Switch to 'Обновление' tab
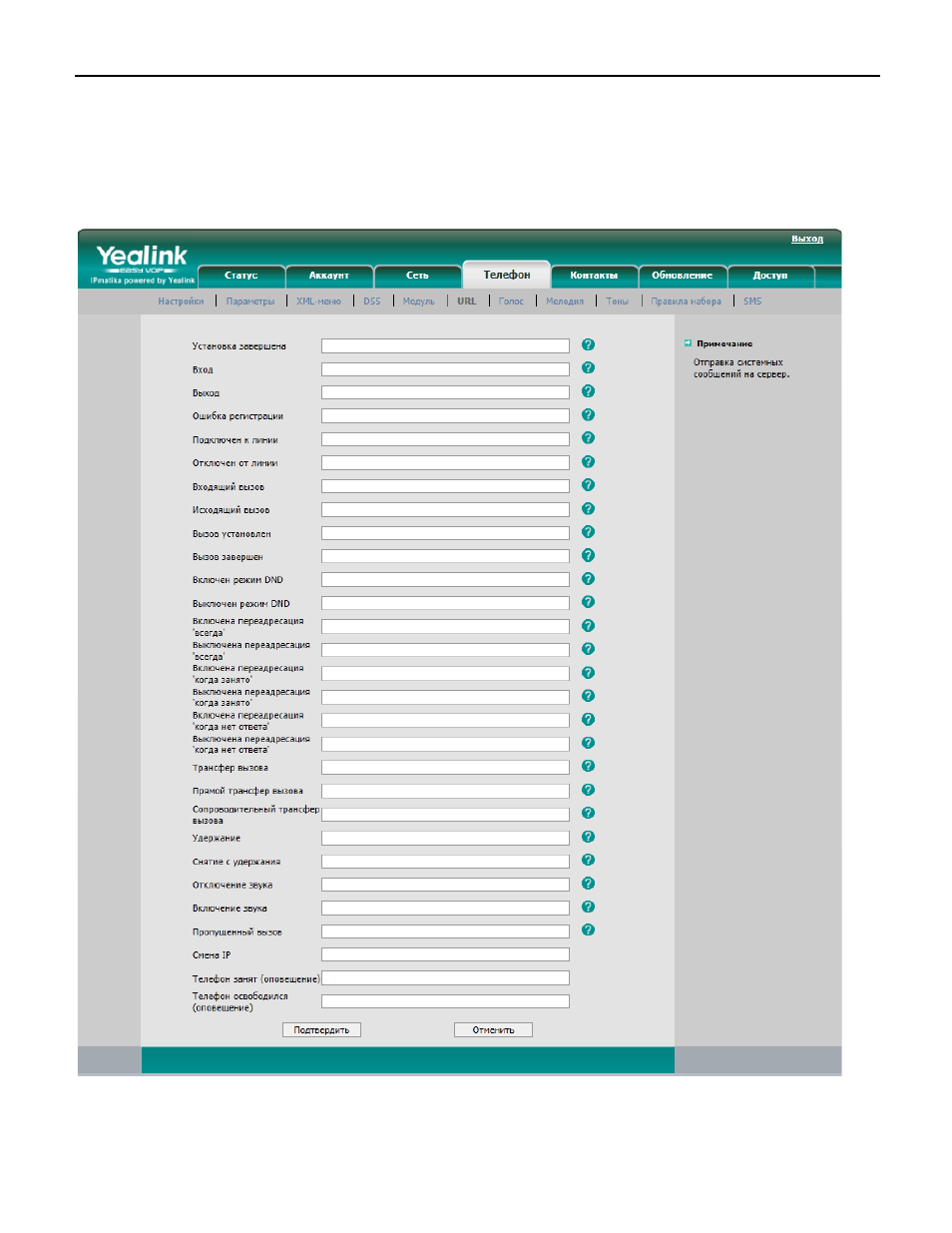Screen dimensions: 952x1233 683,276
